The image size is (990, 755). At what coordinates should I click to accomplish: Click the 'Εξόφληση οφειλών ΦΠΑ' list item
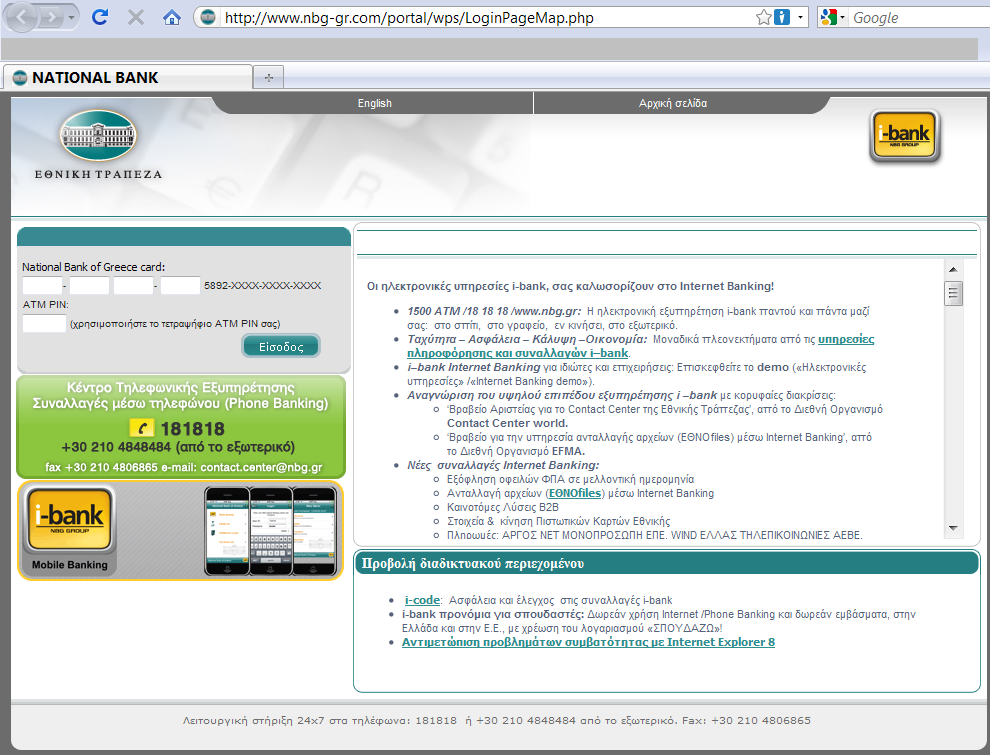(570, 479)
